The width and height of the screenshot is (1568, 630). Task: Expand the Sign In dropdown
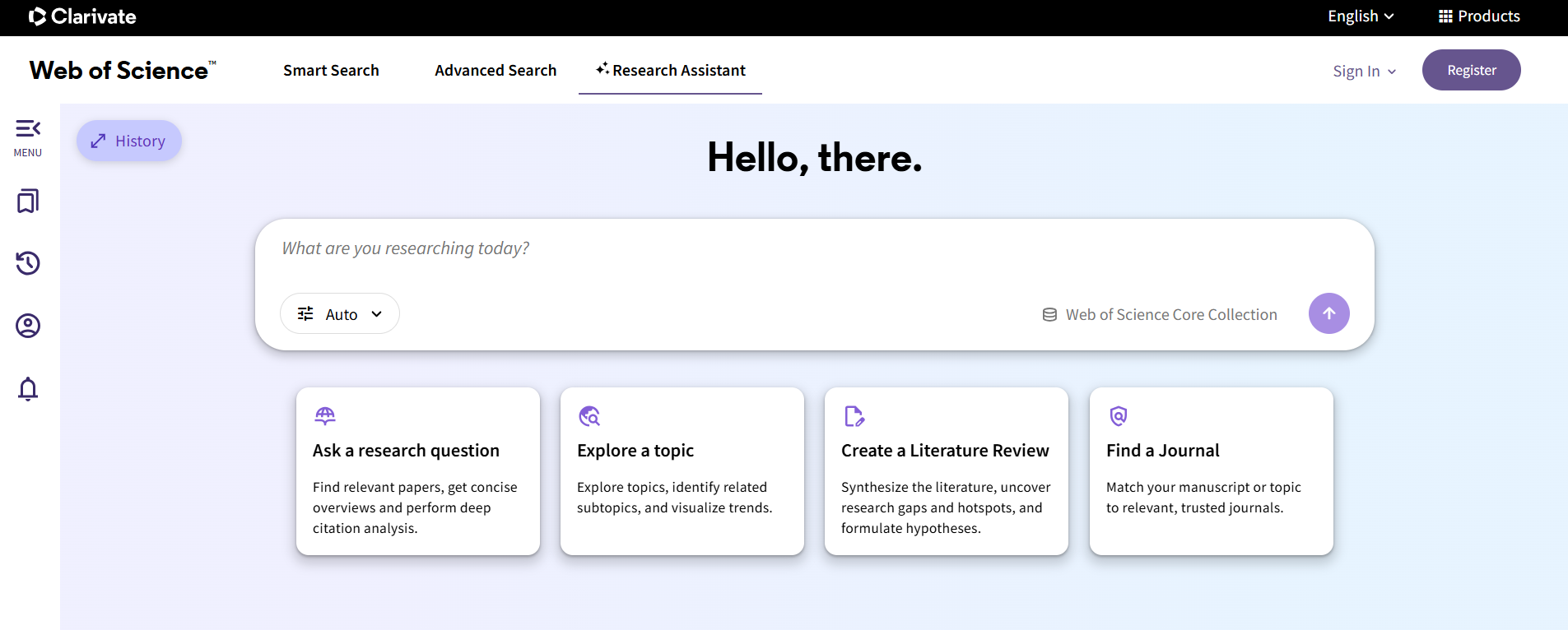pos(1364,72)
